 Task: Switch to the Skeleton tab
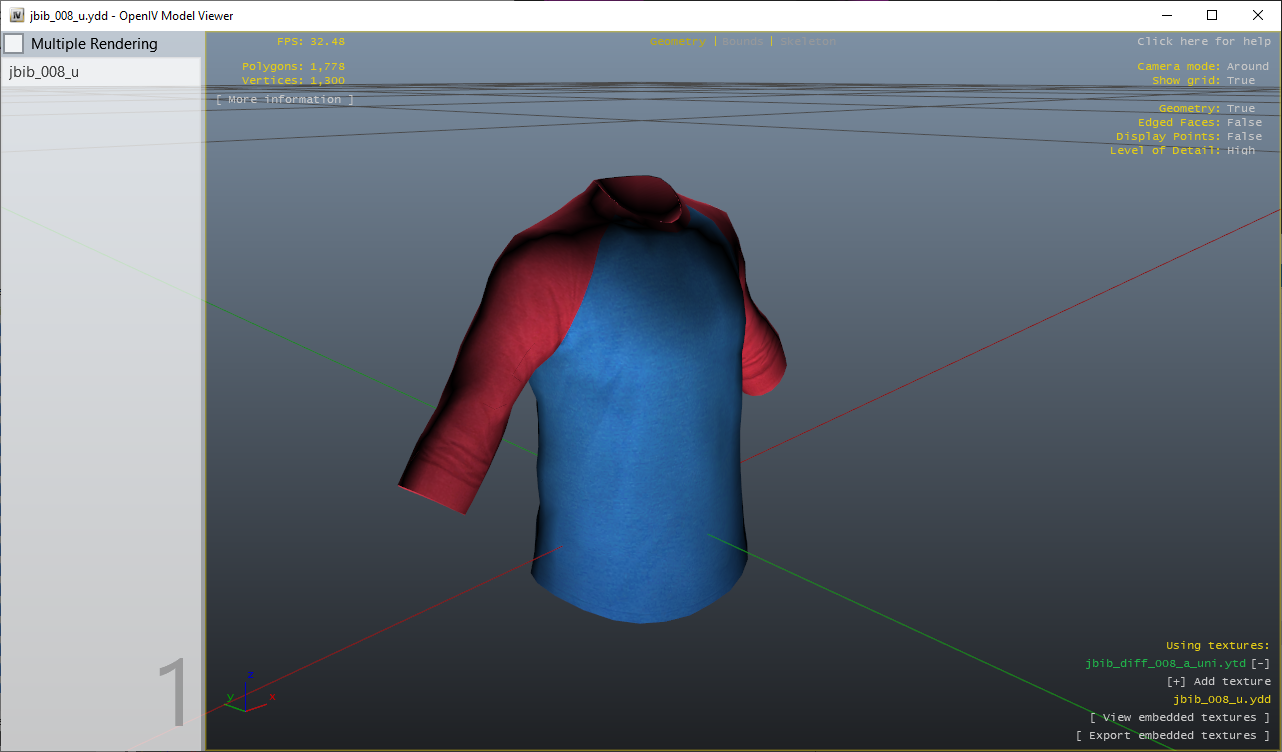806,41
